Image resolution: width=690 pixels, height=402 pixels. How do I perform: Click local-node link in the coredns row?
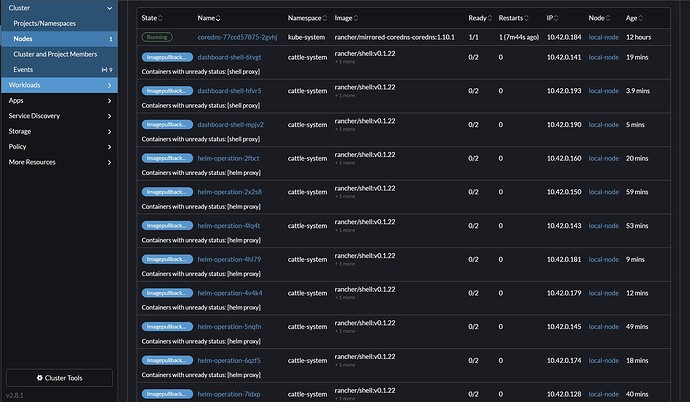pos(603,37)
